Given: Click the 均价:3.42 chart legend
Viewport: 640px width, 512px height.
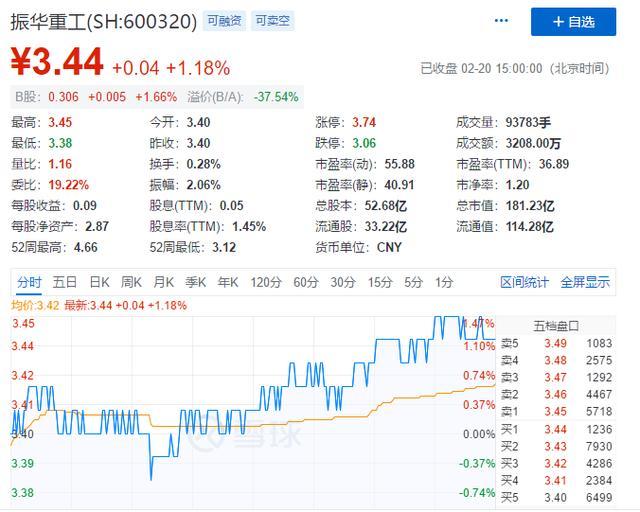Looking at the screenshot, I should [x=35, y=305].
